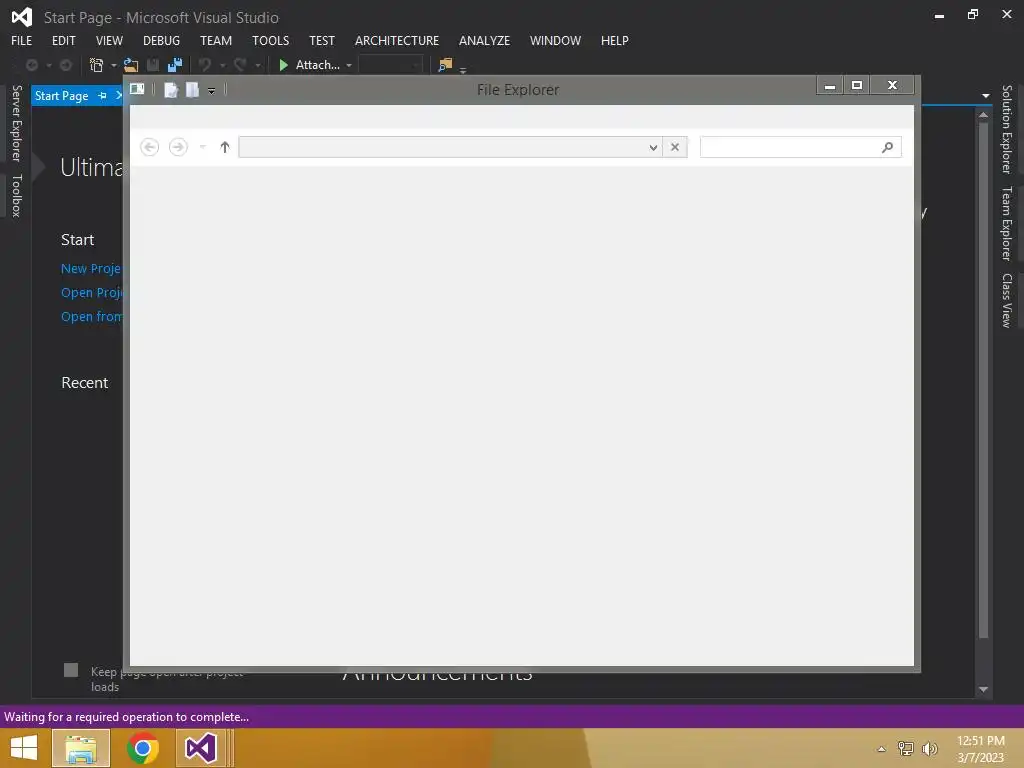Open the New Project dropdown arrow
The width and height of the screenshot is (1024, 768).
[x=114, y=65]
